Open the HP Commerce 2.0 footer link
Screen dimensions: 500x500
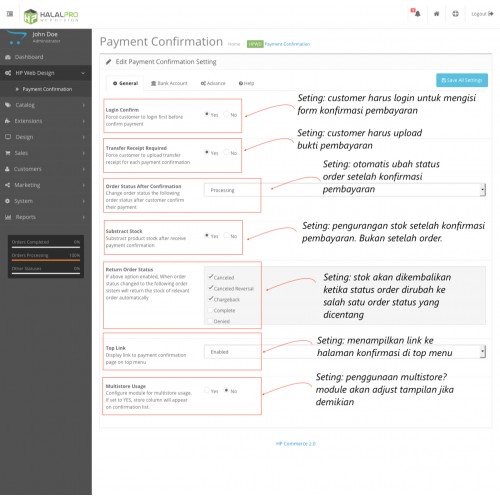click(296, 444)
